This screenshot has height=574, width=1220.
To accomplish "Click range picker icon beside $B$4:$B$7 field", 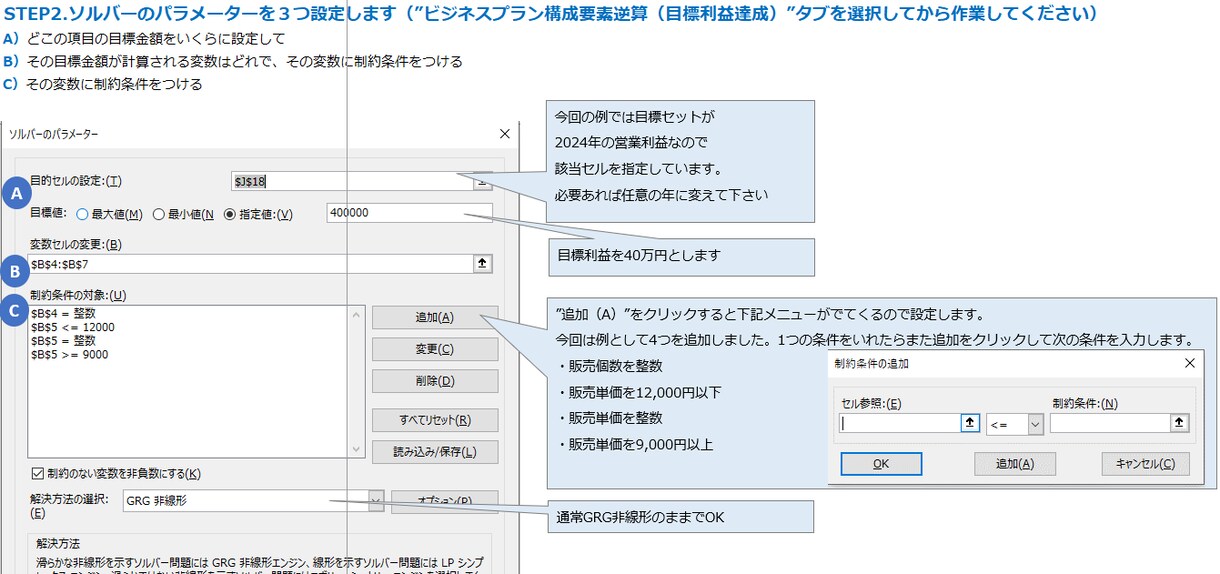I will [x=482, y=263].
